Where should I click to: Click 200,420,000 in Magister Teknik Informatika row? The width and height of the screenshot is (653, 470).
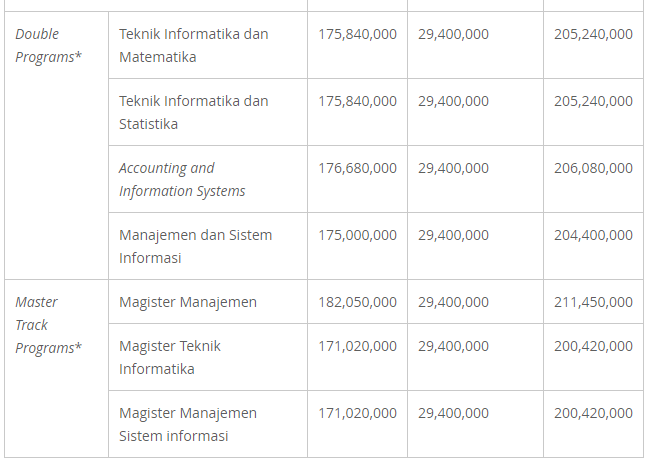coord(593,346)
